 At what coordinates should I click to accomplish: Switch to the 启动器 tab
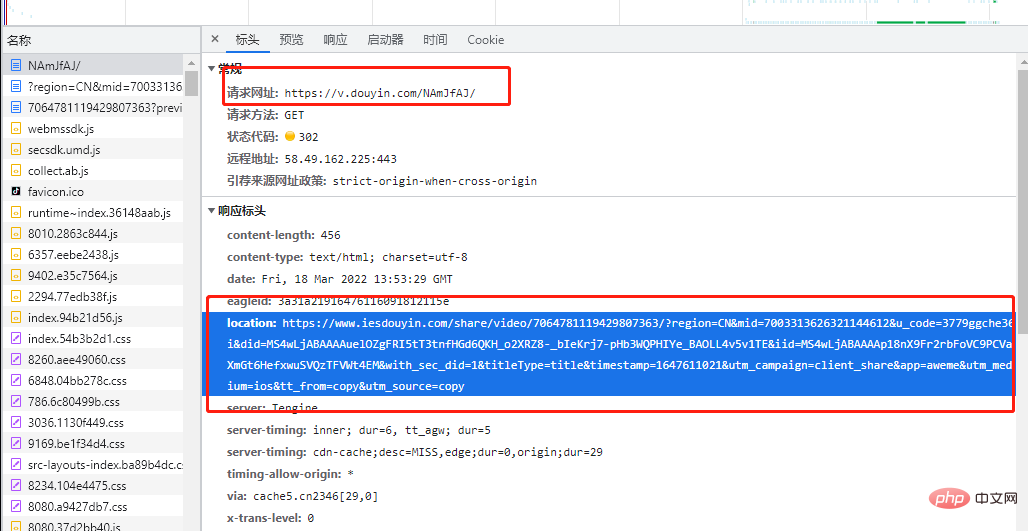tap(386, 39)
